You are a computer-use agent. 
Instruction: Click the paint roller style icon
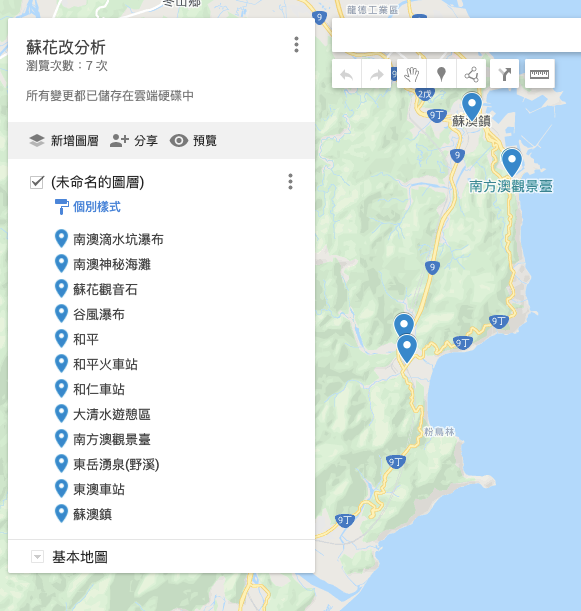point(62,207)
